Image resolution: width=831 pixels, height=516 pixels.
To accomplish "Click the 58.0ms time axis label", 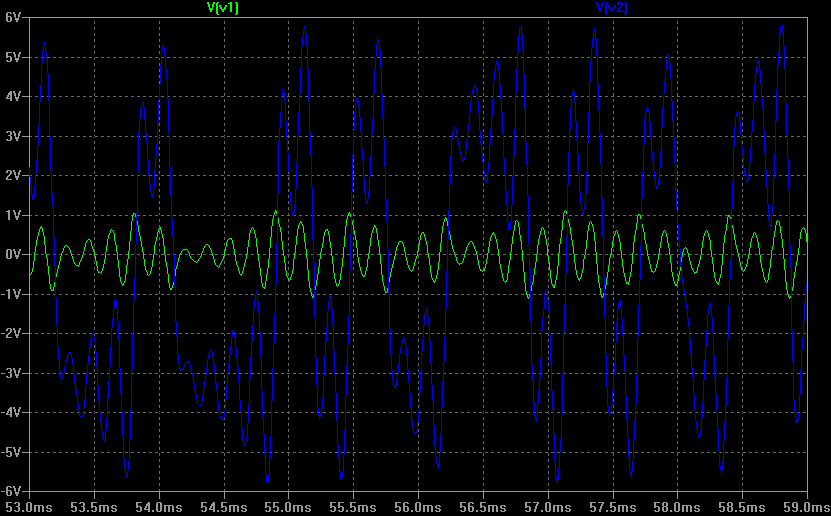I will point(677,508).
